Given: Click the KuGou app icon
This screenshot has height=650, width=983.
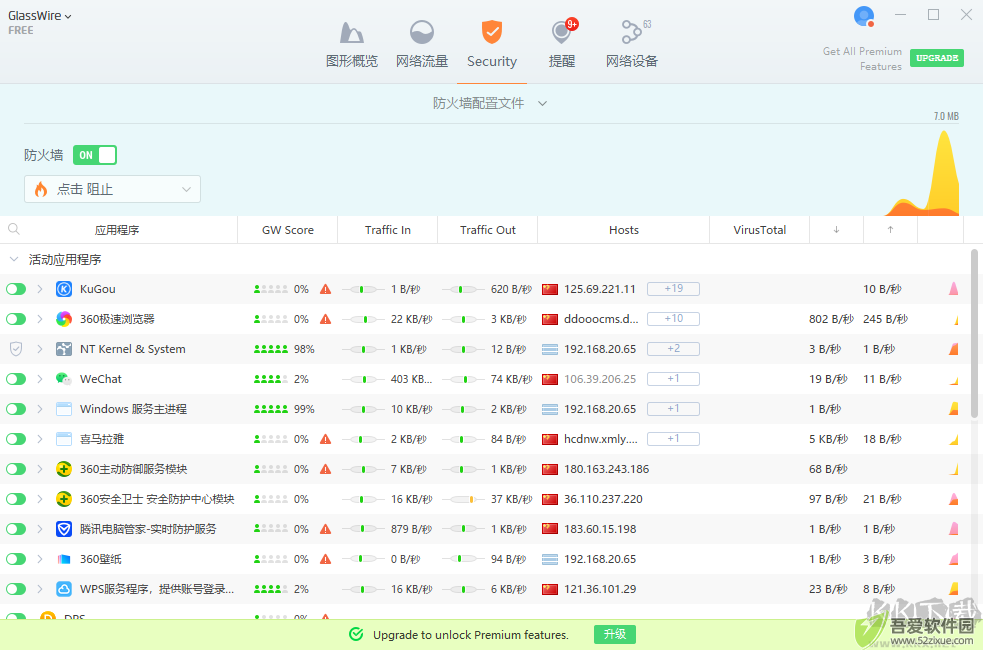Looking at the screenshot, I should coord(64,289).
